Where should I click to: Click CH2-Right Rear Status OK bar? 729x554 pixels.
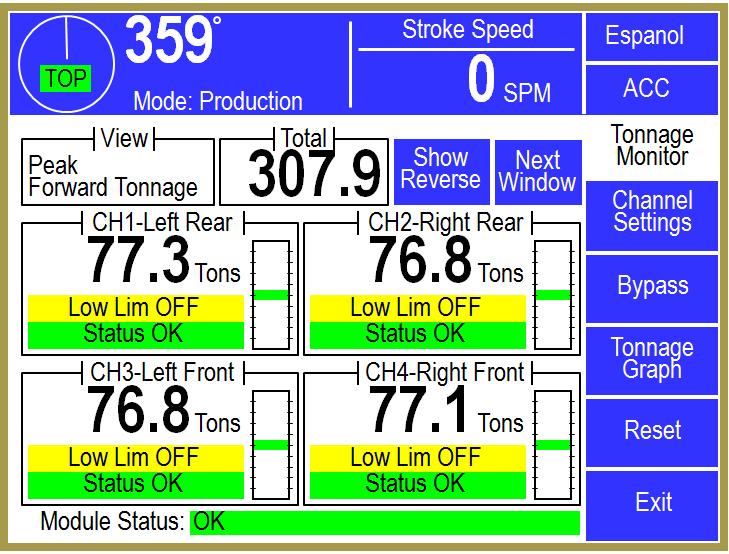pyautogui.click(x=415, y=334)
